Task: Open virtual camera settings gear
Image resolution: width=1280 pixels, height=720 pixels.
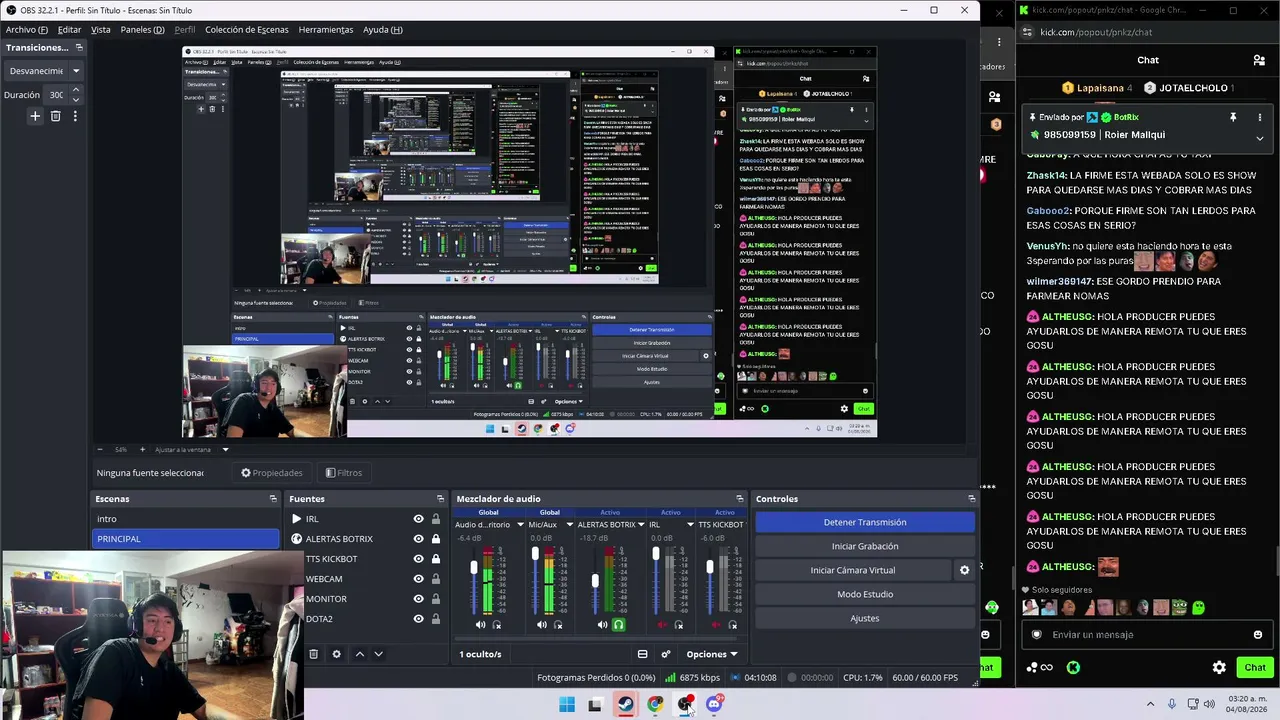Action: 964,570
